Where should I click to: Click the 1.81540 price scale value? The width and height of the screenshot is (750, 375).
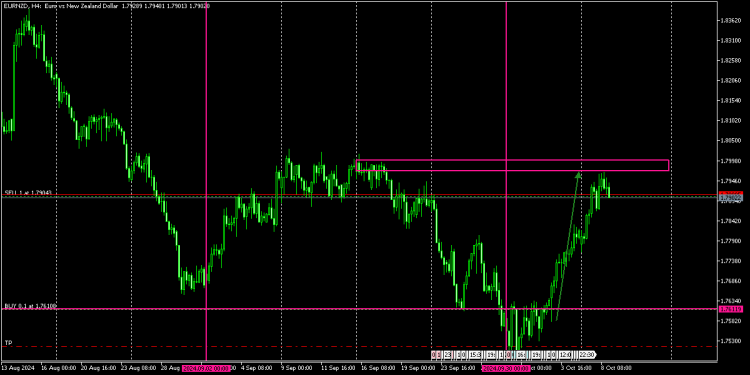(731, 101)
